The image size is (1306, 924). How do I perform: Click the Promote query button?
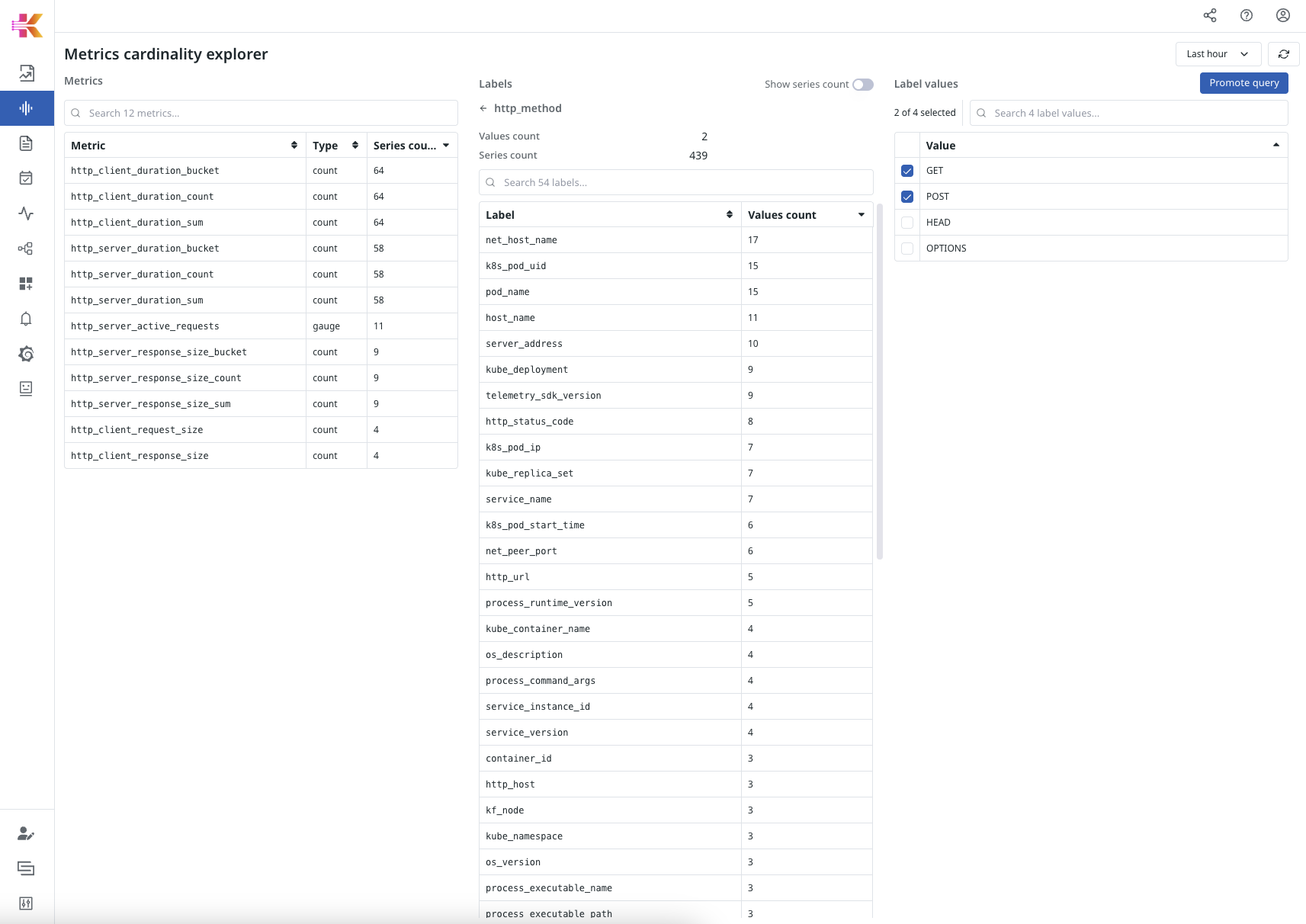1243,83
